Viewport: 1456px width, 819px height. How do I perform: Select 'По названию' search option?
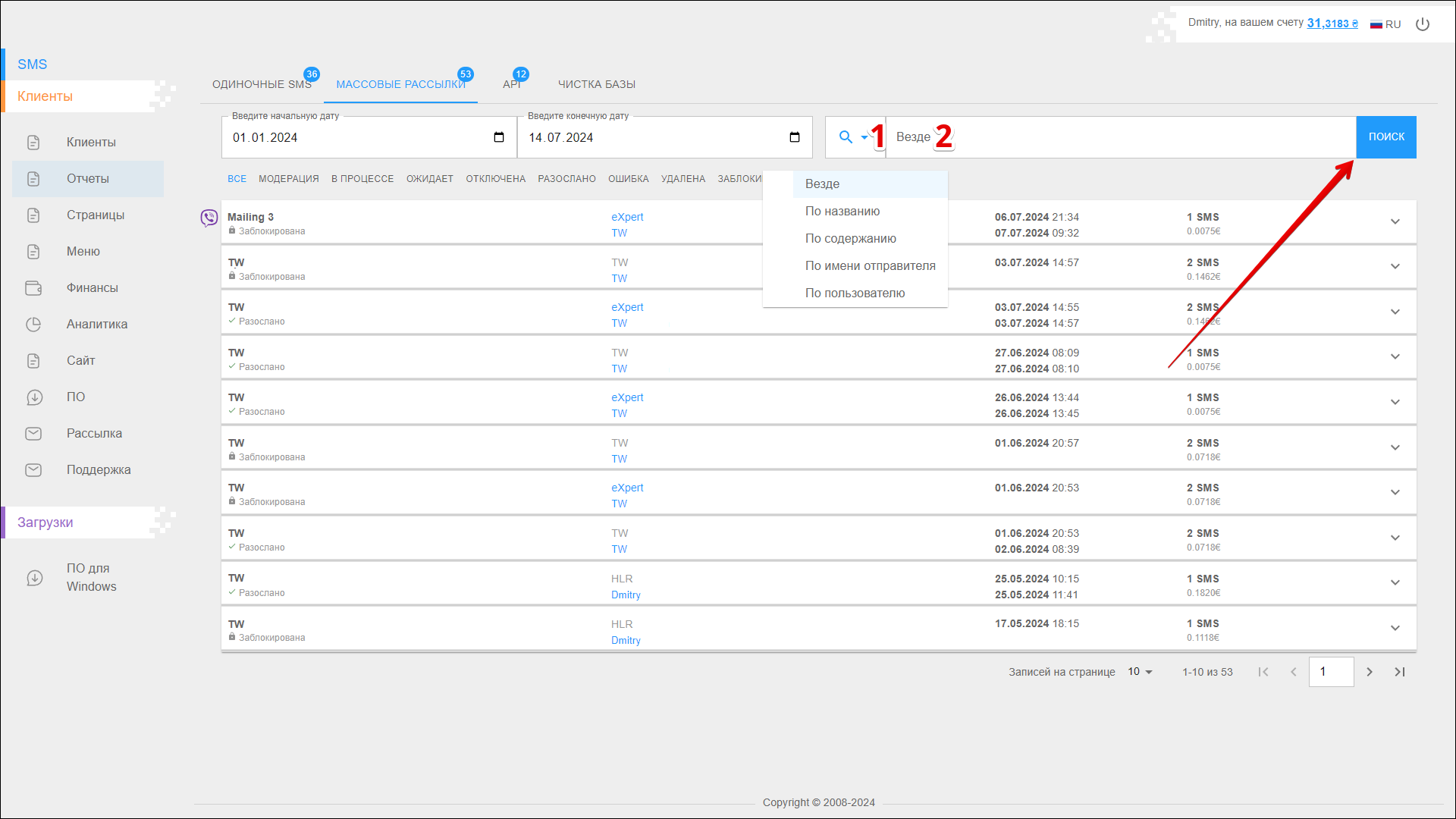[x=843, y=212]
